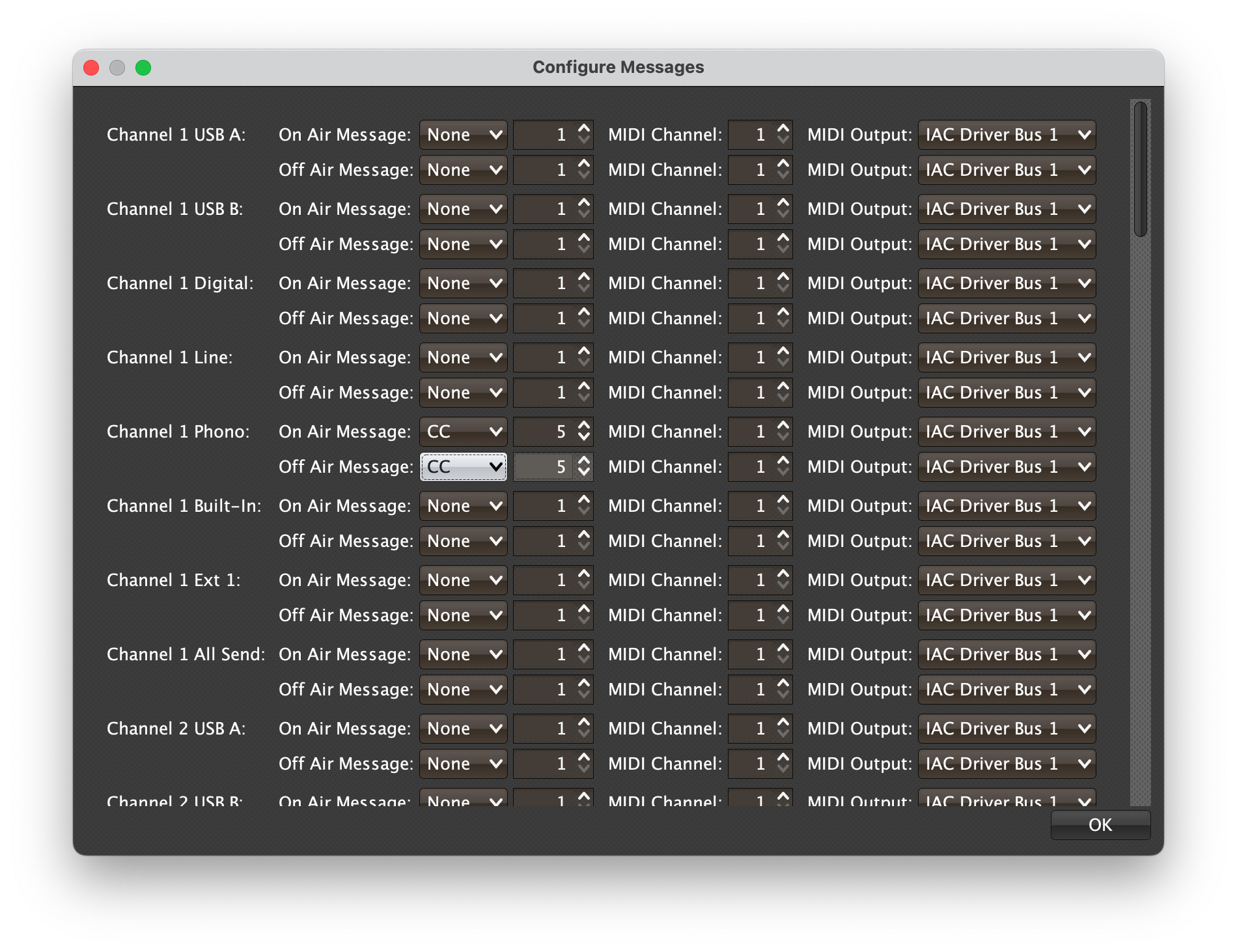
Task: Open Channel 2 USB A On Air Message dropdown
Action: point(464,729)
